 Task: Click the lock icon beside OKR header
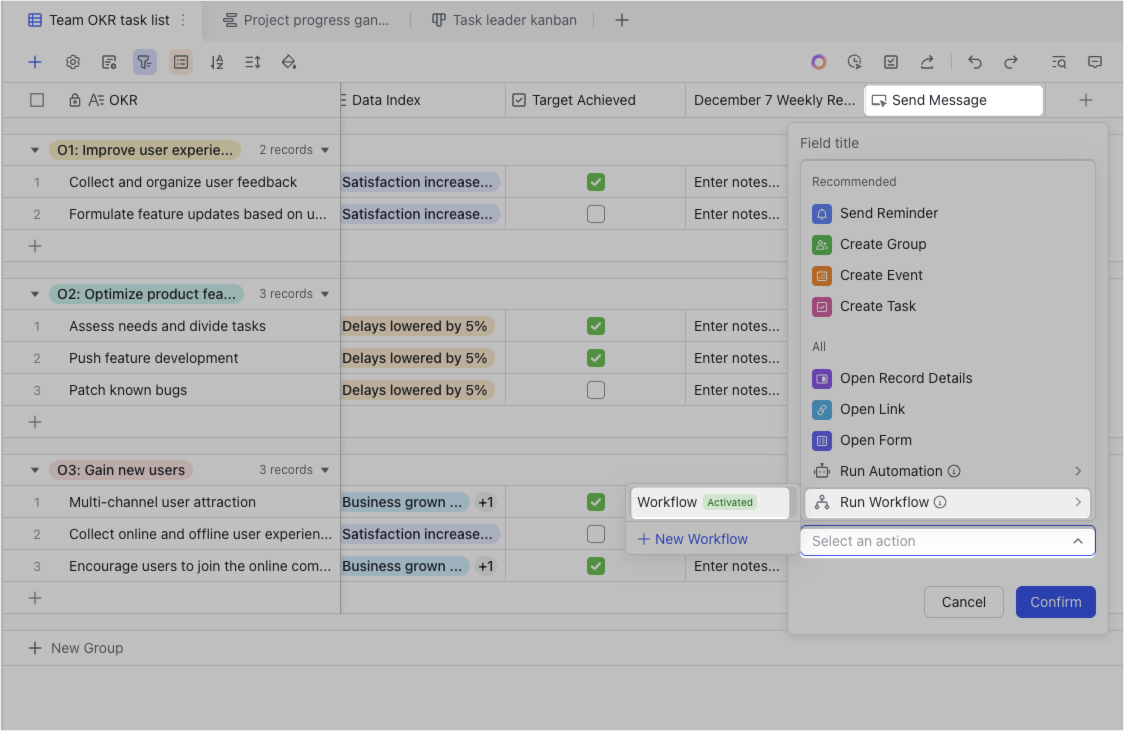tap(75, 100)
